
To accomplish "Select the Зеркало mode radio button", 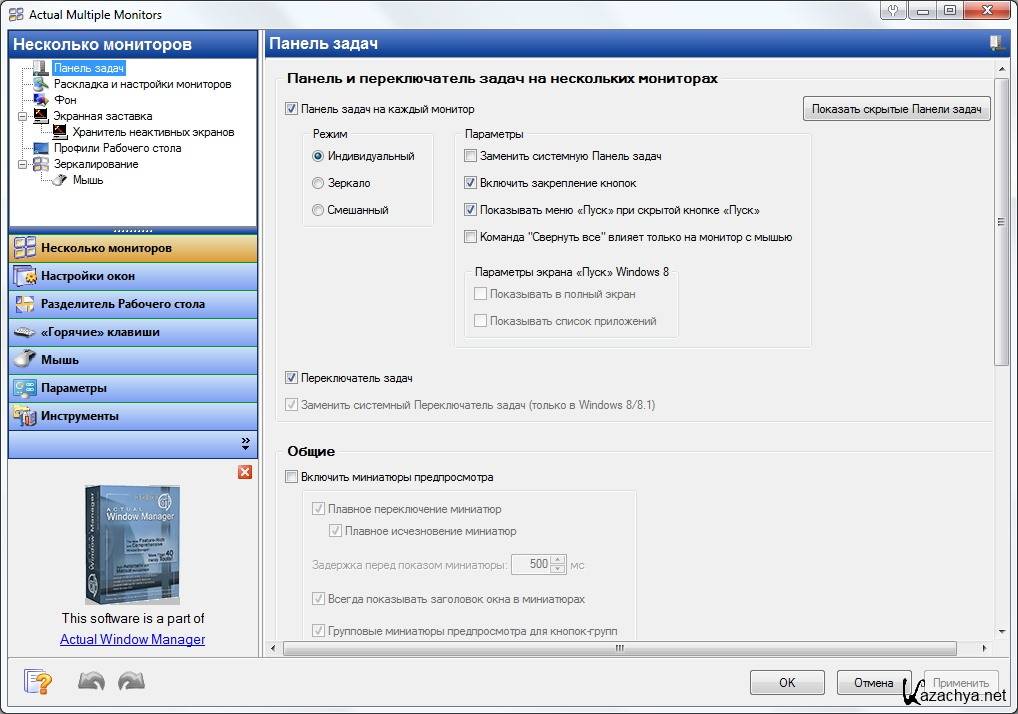I will [x=318, y=183].
